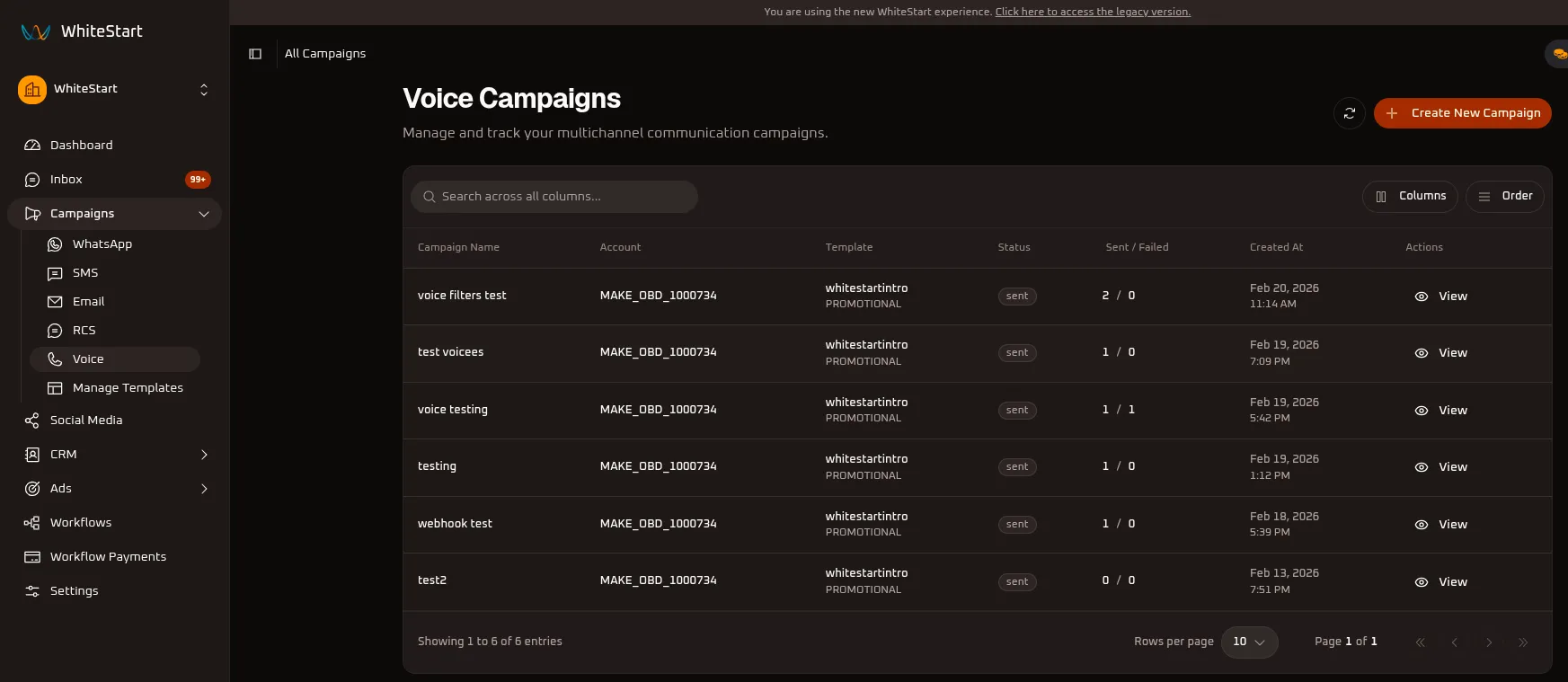The height and width of the screenshot is (682, 1568).
Task: Go to the previous page
Action: [x=1454, y=642]
